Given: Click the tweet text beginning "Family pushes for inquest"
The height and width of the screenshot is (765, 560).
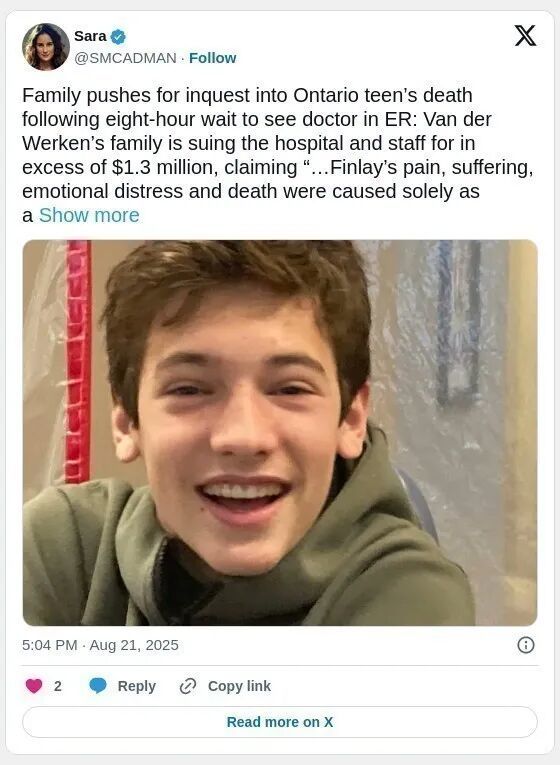Looking at the screenshot, I should point(278,155).
